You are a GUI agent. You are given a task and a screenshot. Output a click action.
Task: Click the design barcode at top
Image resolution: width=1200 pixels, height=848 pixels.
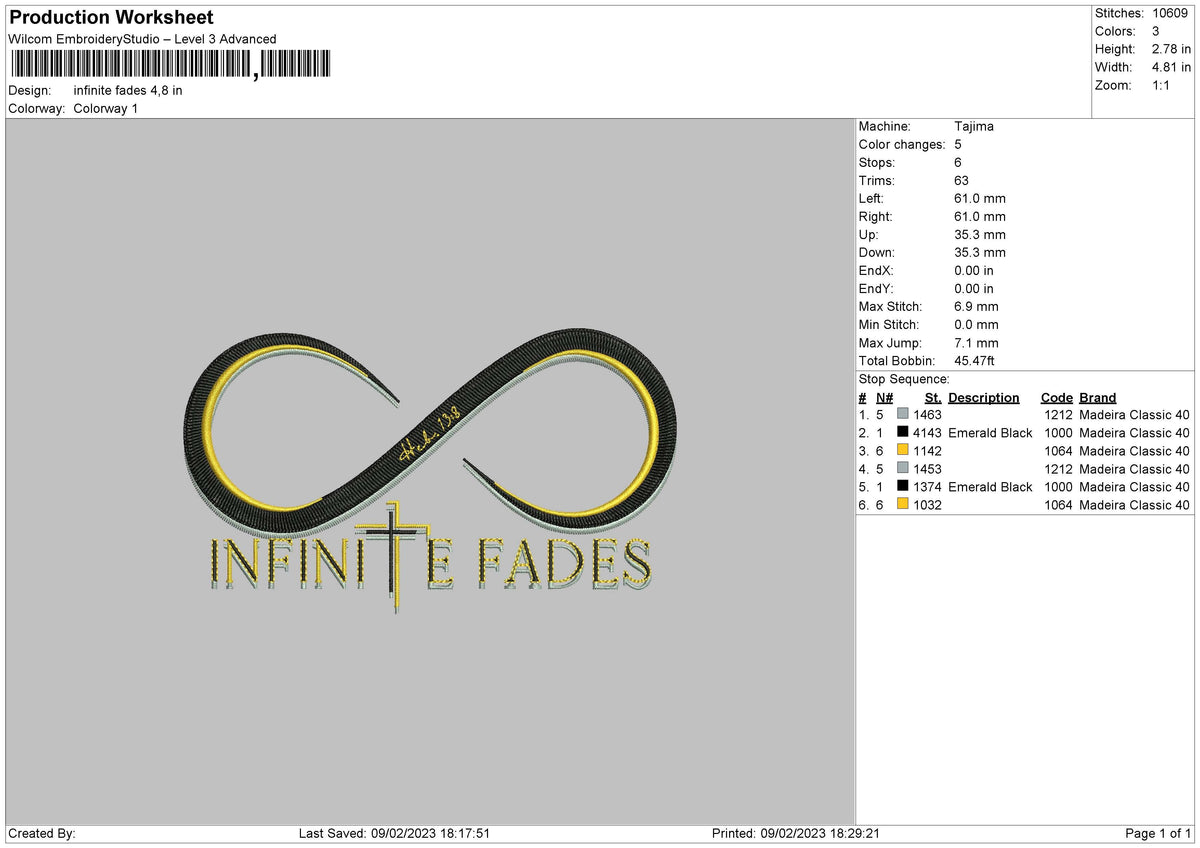point(171,65)
